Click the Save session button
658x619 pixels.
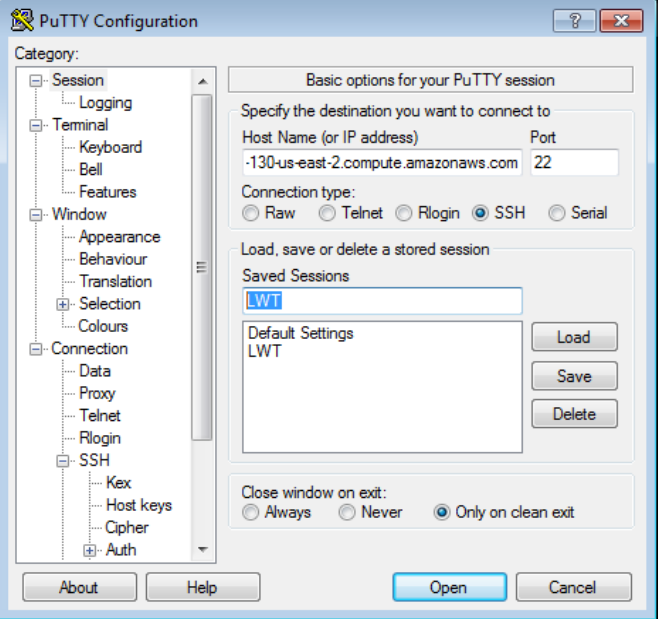click(574, 376)
